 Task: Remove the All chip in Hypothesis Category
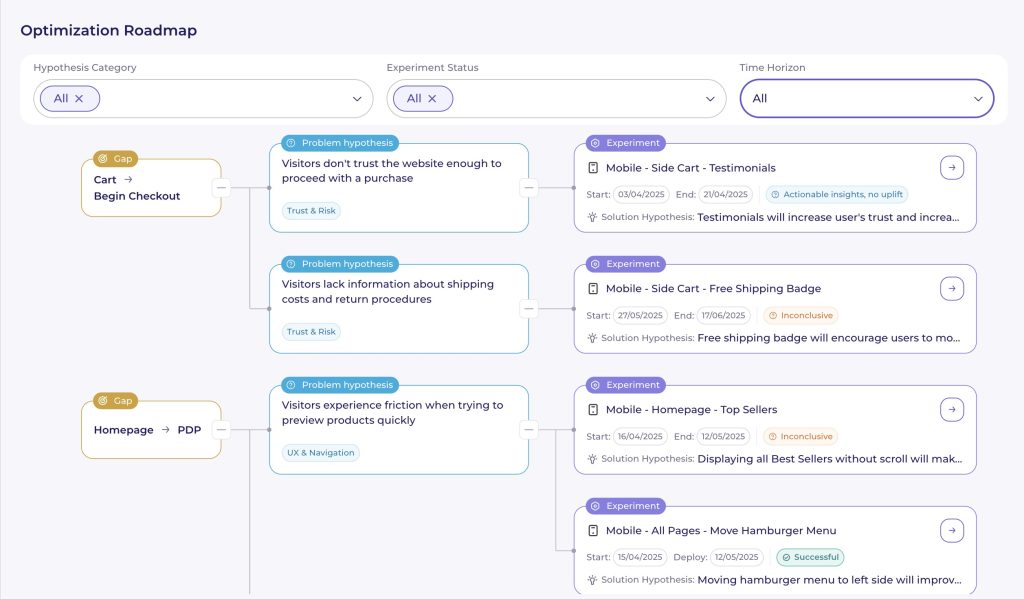79,99
